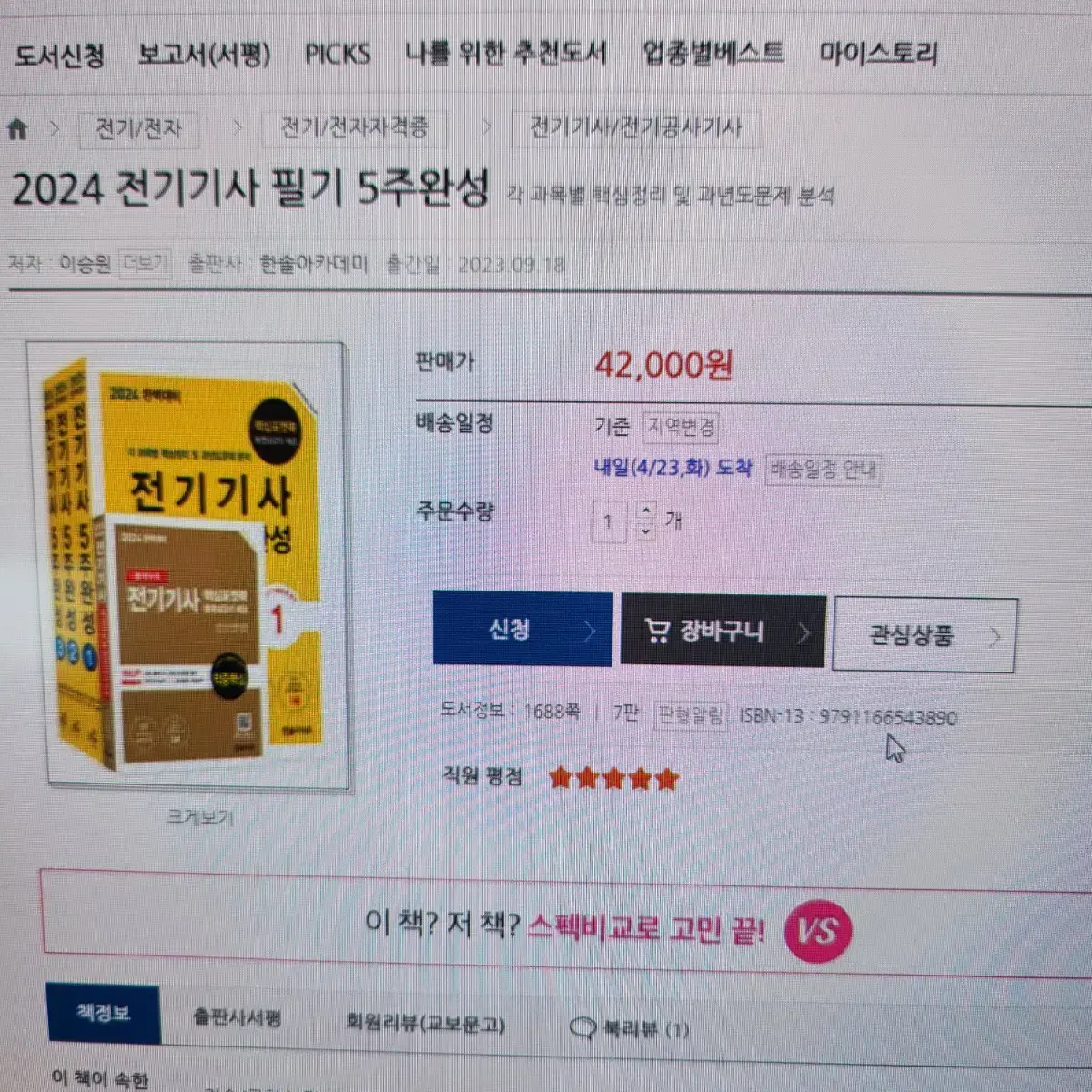
Task: Decrease order quantity with the down arrow
Action: (x=646, y=531)
